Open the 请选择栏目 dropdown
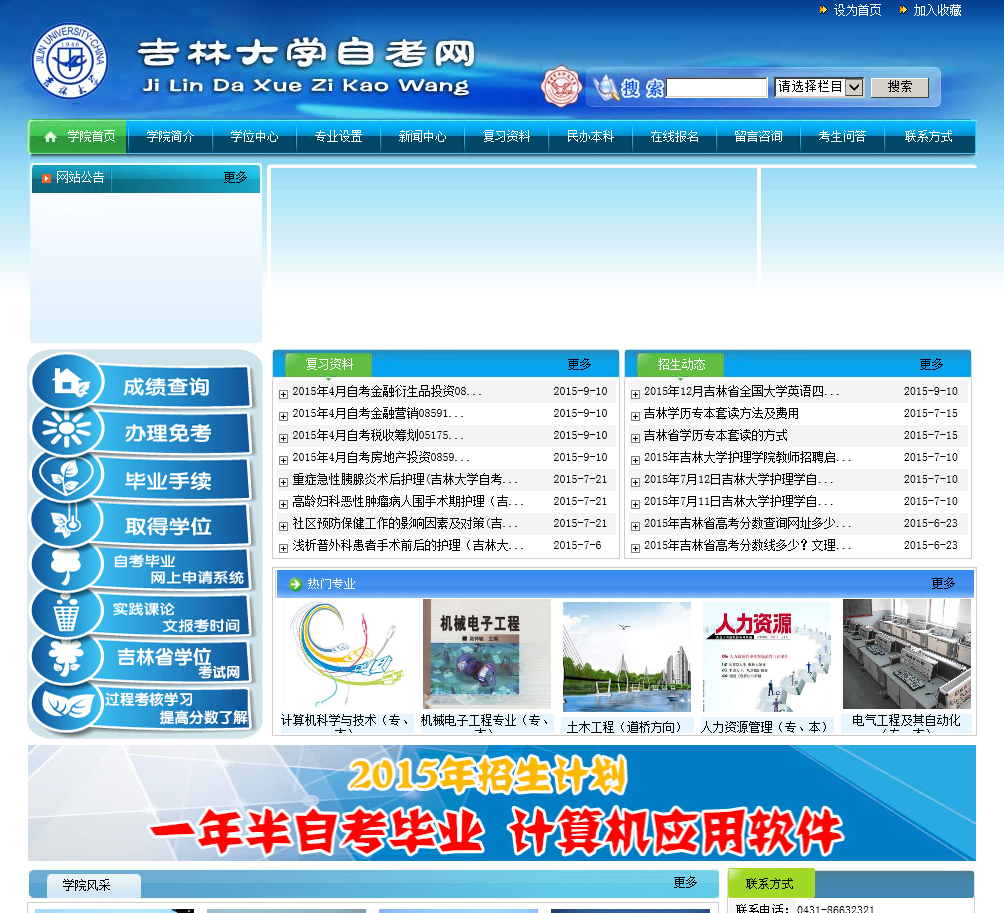Screen dimensions: 1004x913 click(819, 87)
